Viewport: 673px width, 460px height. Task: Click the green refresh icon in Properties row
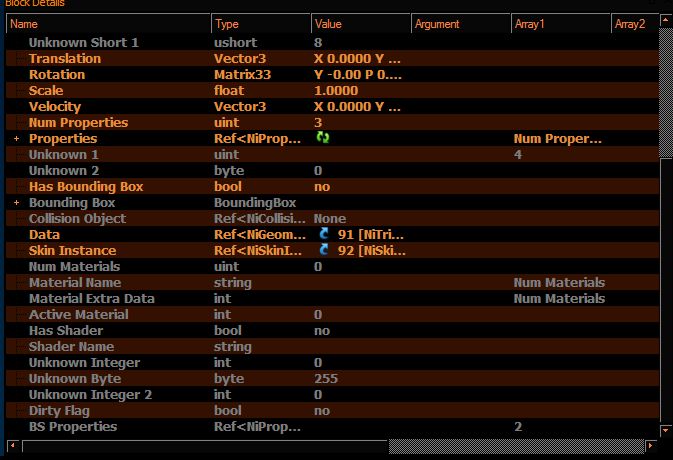tap(323, 138)
